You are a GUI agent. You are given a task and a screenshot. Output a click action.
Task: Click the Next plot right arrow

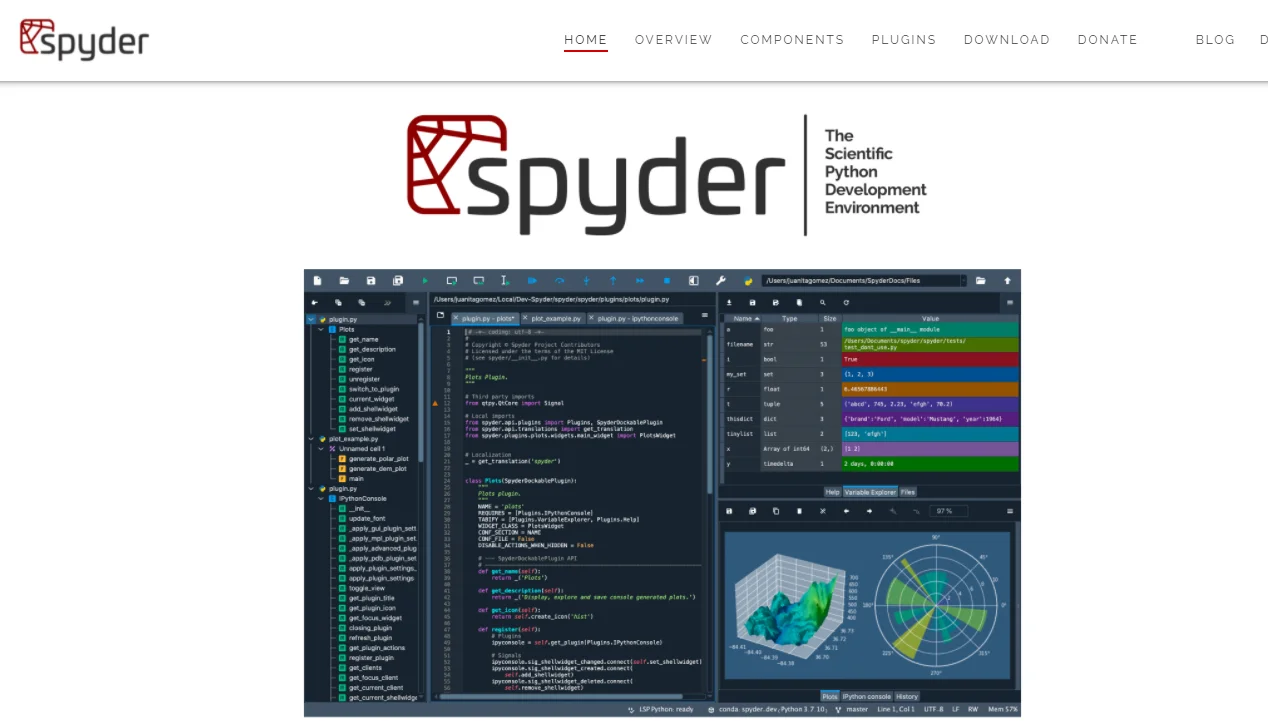click(x=870, y=511)
